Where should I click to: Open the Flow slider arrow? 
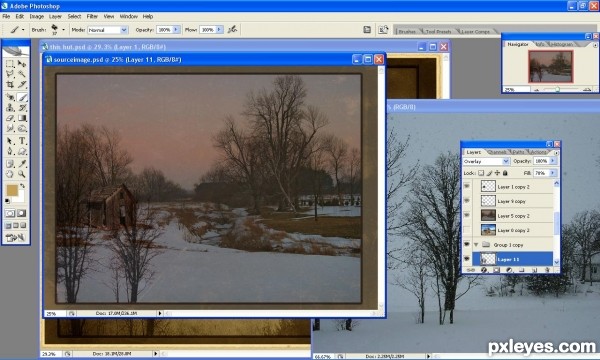point(219,29)
